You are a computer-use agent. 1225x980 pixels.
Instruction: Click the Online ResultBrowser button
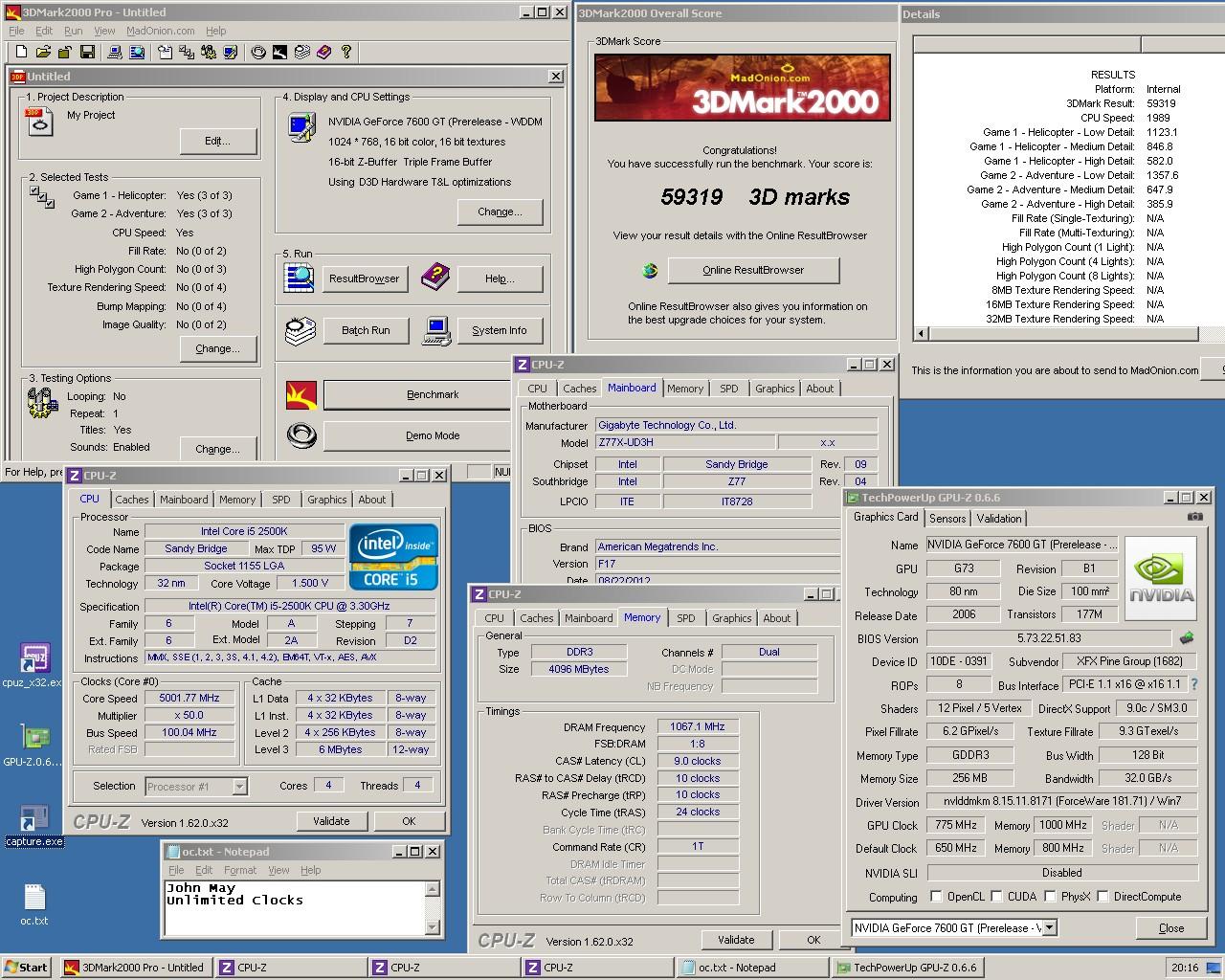click(753, 270)
